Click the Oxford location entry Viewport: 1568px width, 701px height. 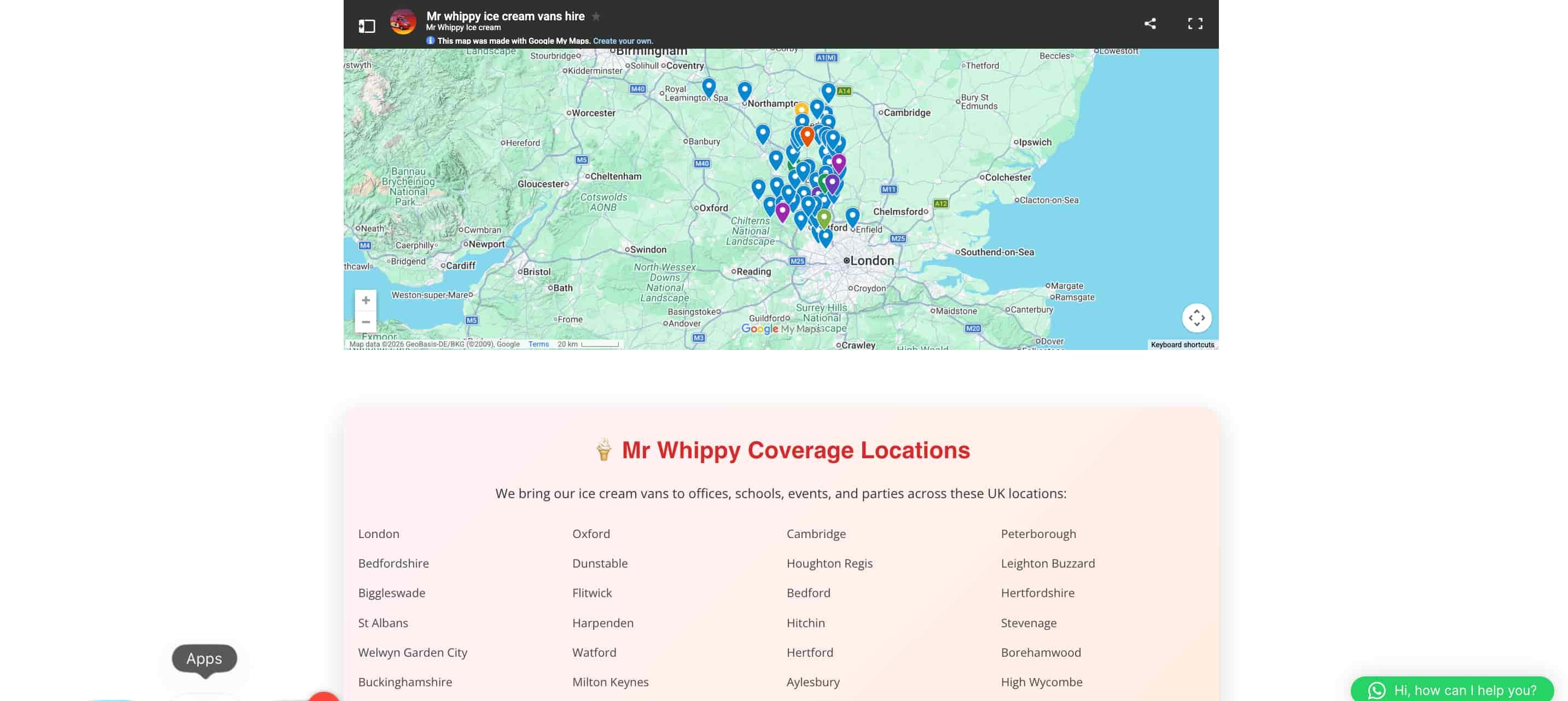click(x=590, y=534)
